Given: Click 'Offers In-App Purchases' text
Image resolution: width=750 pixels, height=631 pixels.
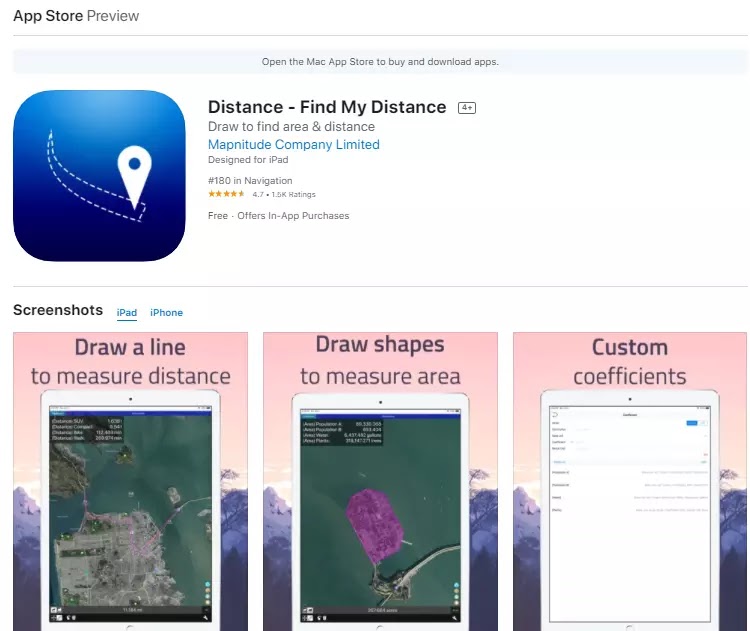Looking at the screenshot, I should click(293, 216).
